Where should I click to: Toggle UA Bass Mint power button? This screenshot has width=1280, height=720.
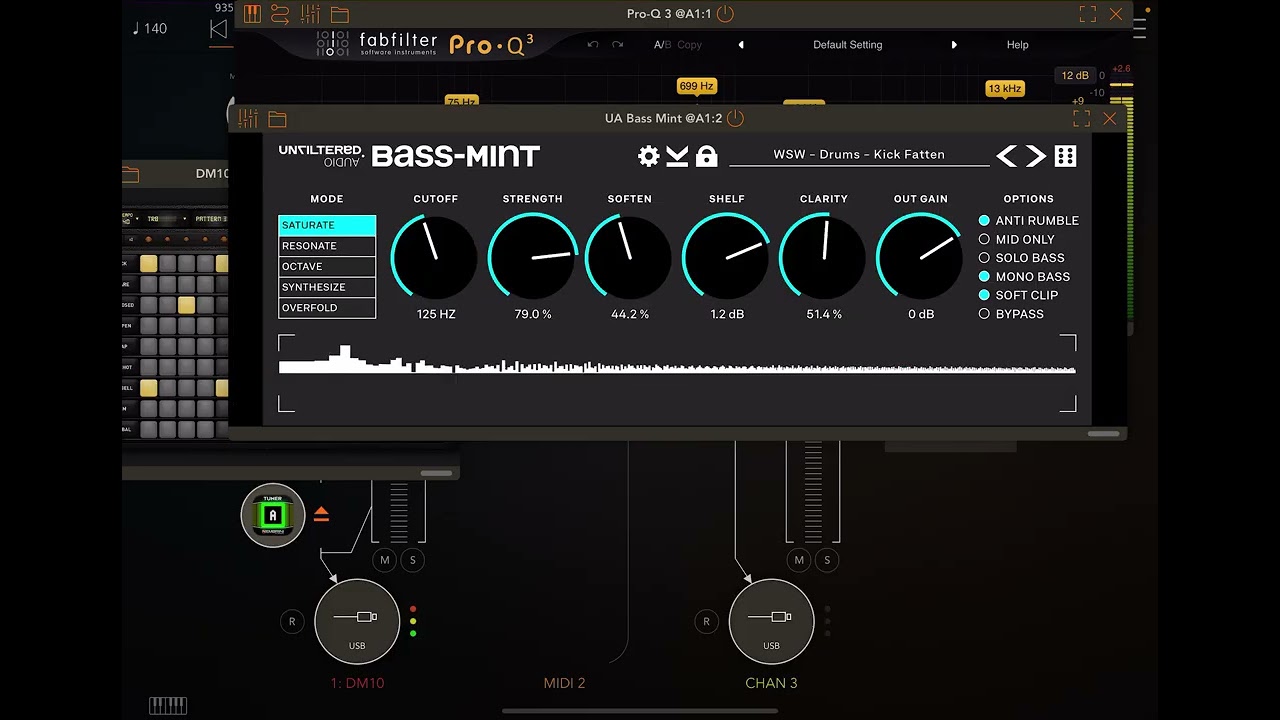(735, 118)
